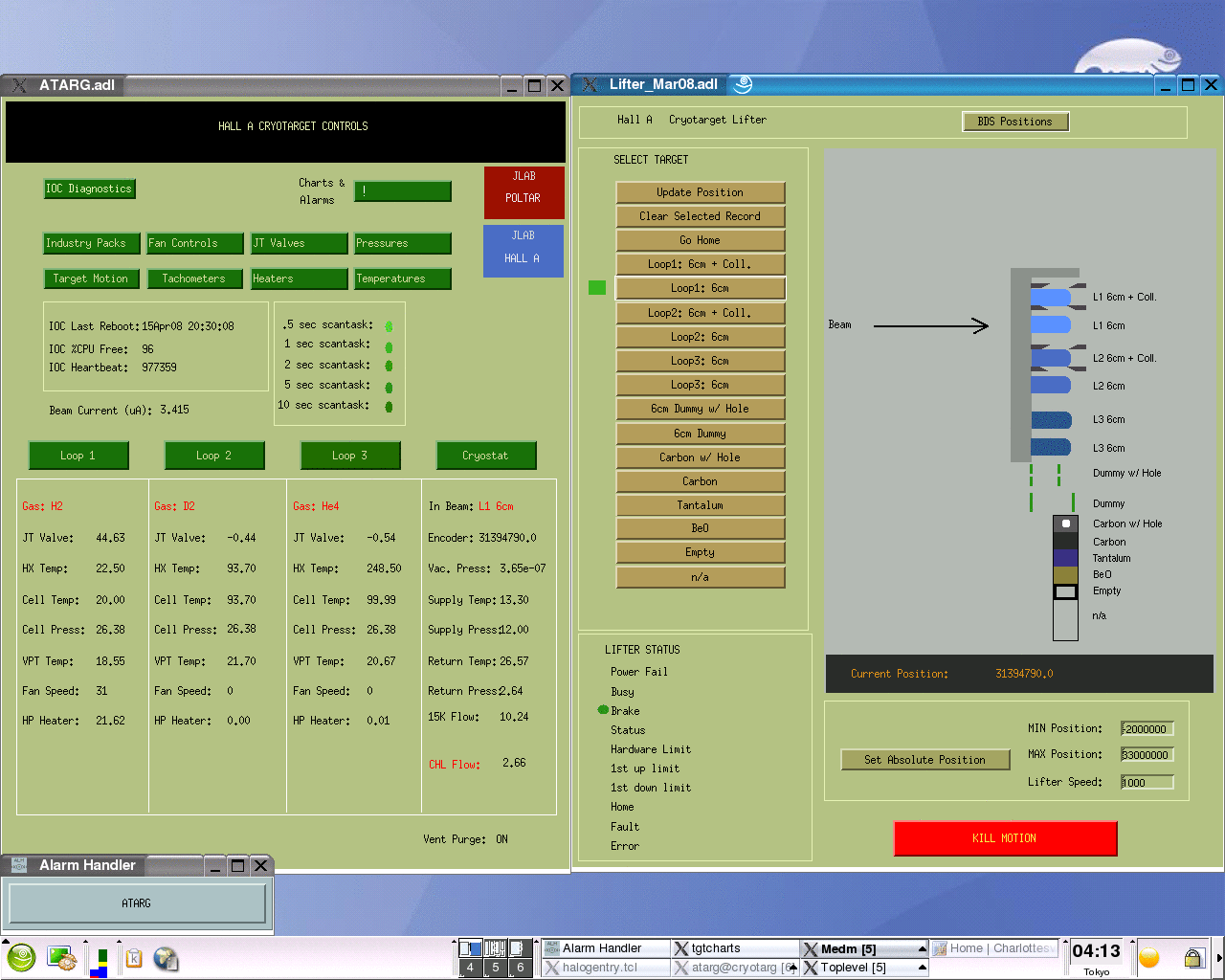This screenshot has height=980, width=1225.
Task: Open the Loop 2 detail button
Action: 214,456
